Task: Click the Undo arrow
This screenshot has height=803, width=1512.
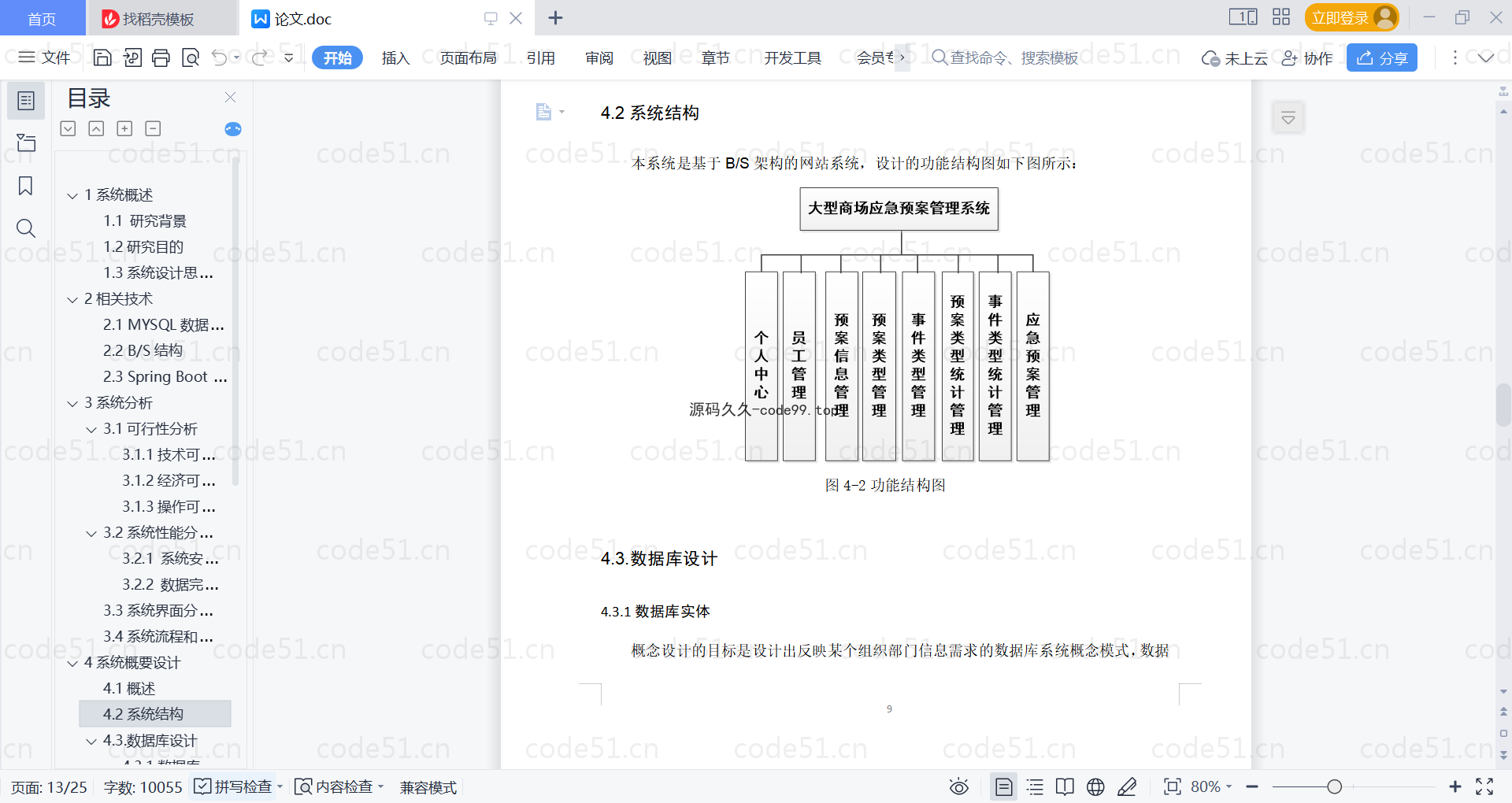Action: click(220, 57)
